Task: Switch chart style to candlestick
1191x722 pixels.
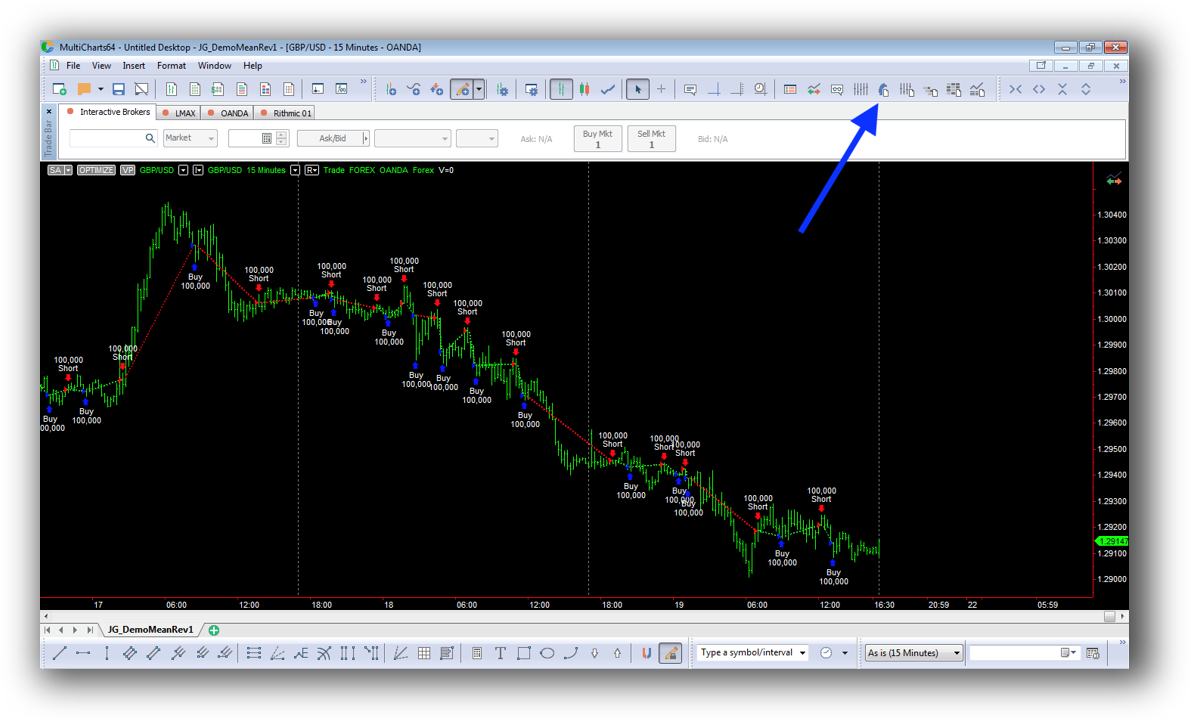Action: (x=585, y=90)
